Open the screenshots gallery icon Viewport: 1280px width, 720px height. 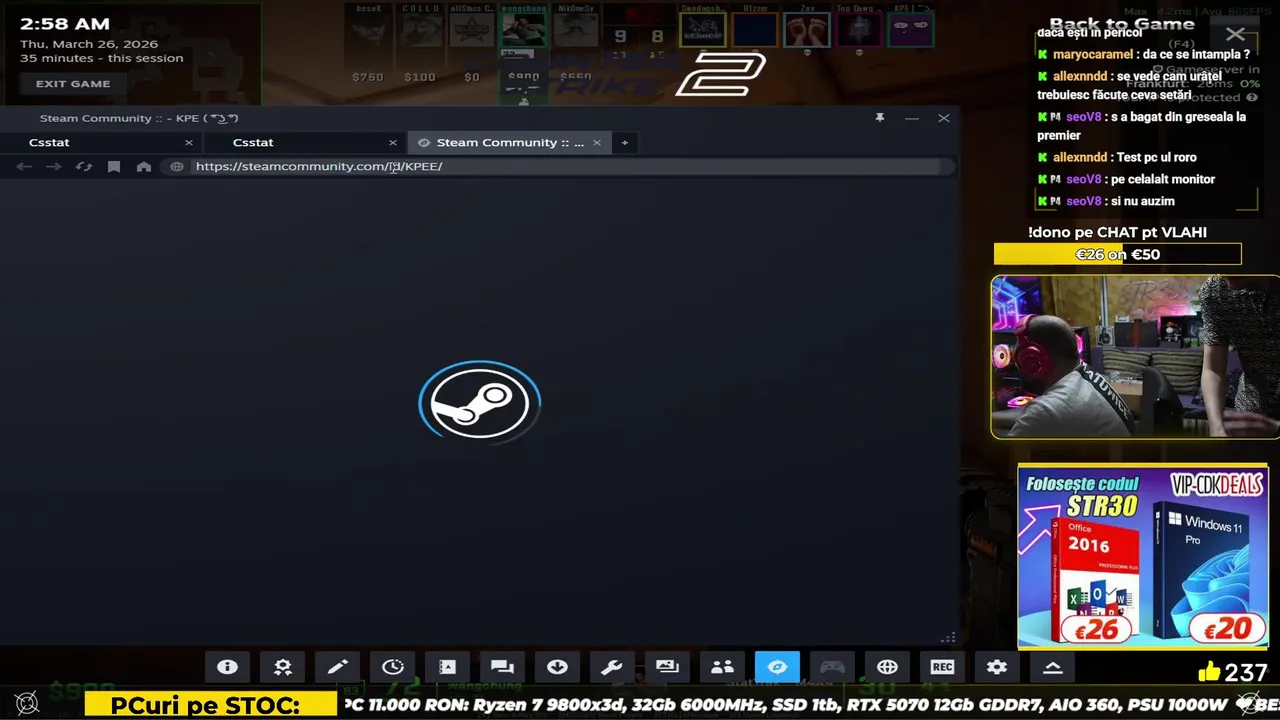tap(667, 667)
